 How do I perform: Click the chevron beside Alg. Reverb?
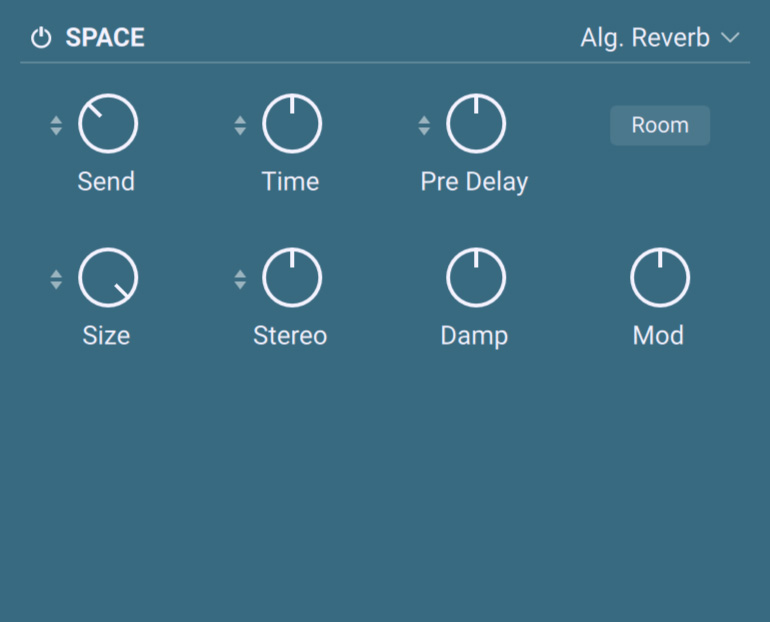(x=730, y=39)
